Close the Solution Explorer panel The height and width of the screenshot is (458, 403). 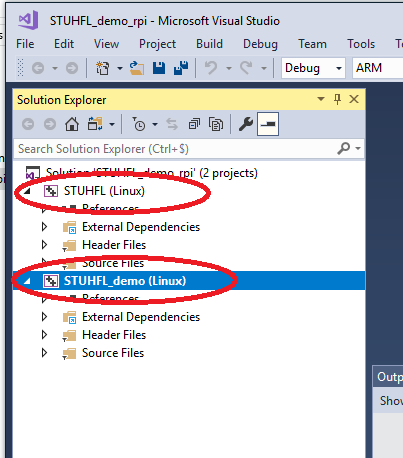(354, 99)
